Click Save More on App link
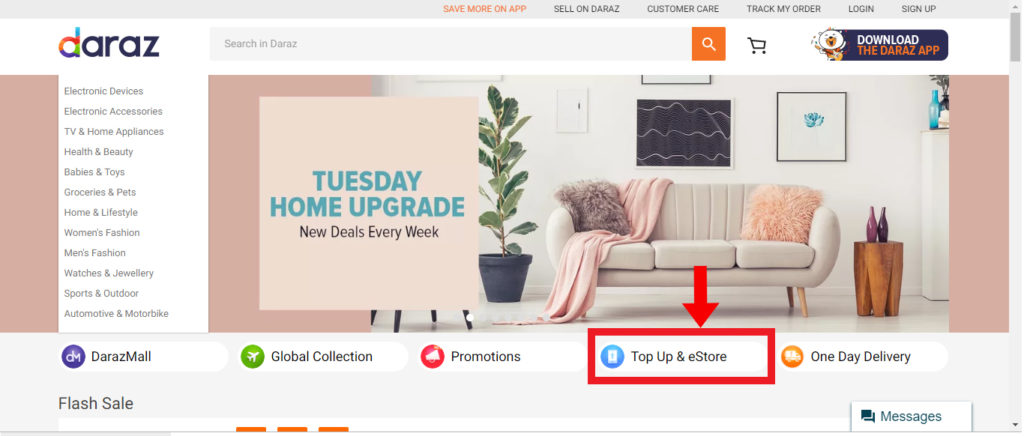This screenshot has width=1024, height=436. (x=485, y=9)
